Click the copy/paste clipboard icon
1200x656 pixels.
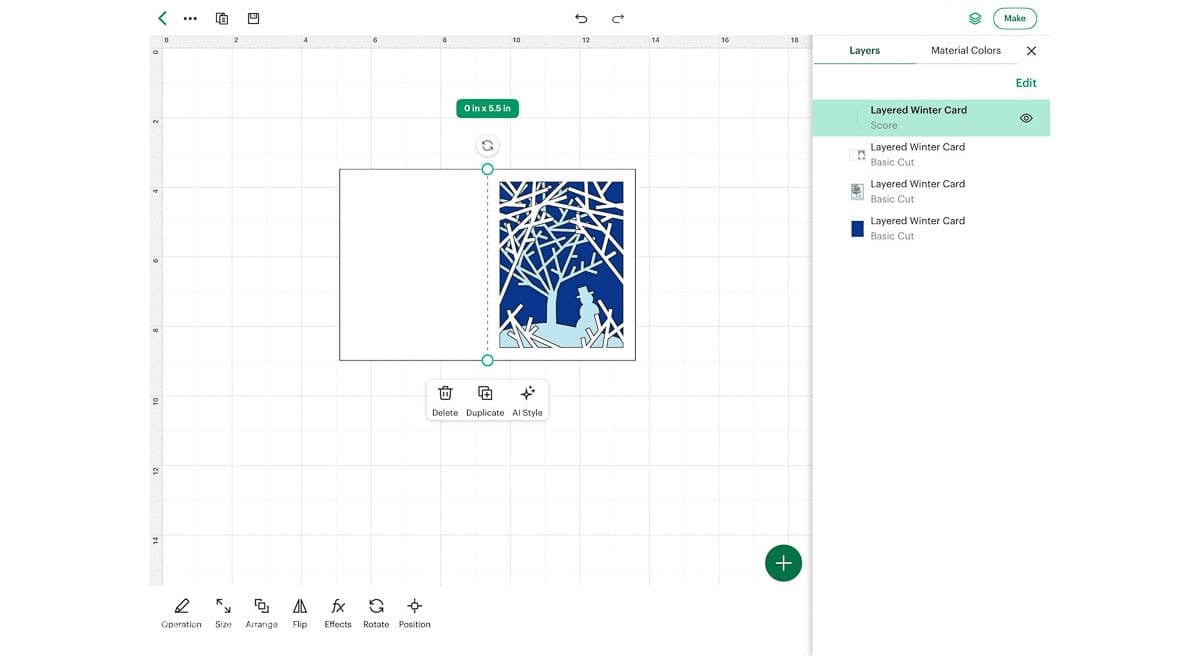point(222,18)
